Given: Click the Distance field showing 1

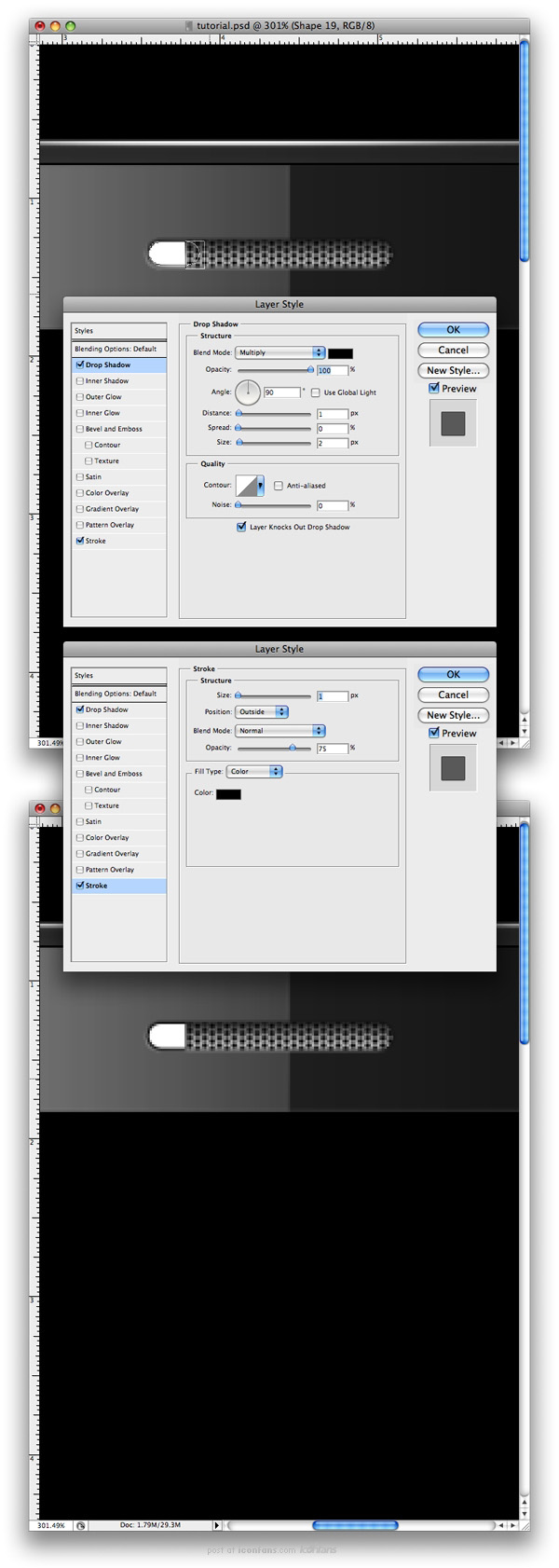Looking at the screenshot, I should pos(332,414).
